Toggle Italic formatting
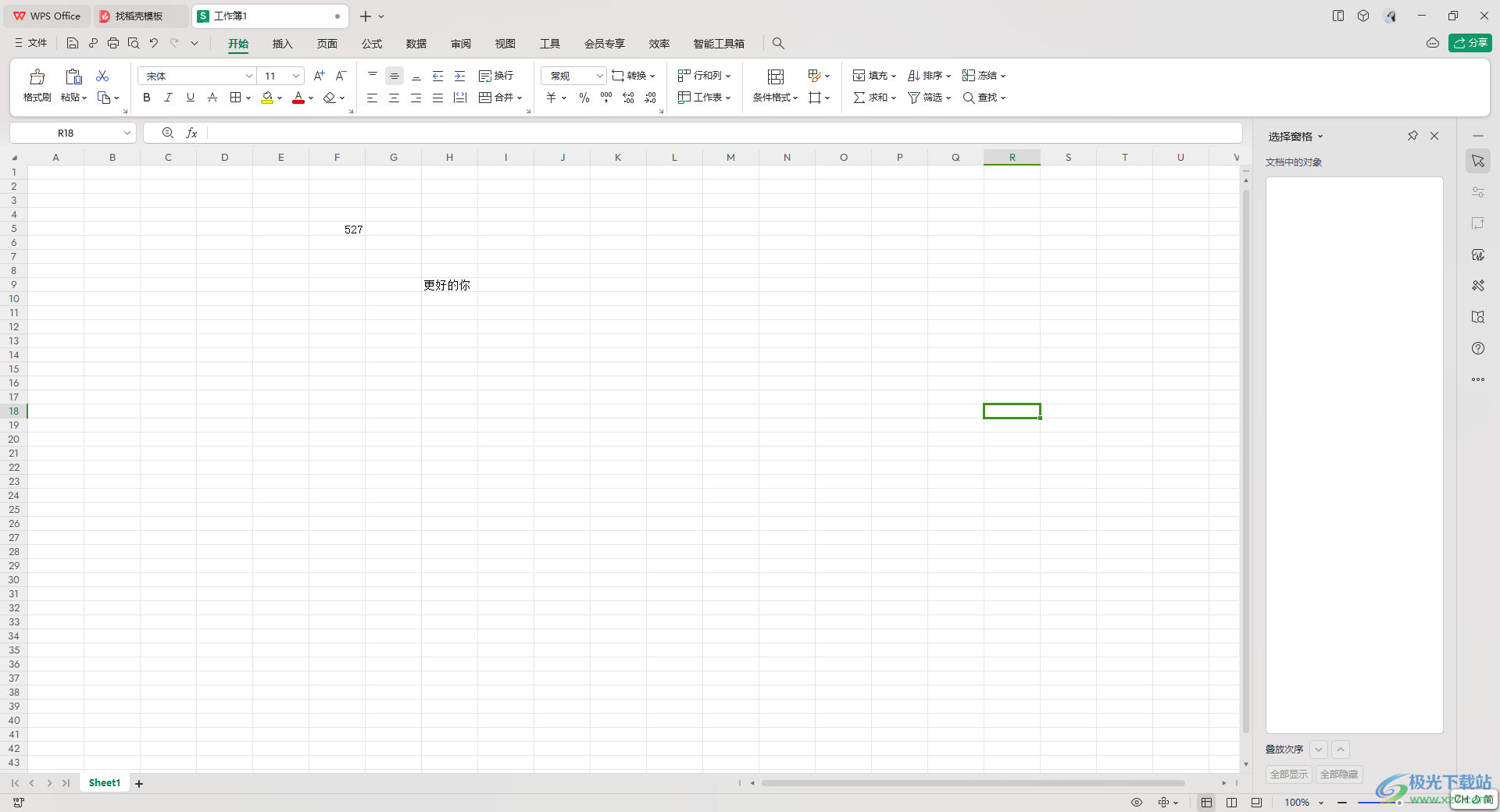This screenshot has height=812, width=1500. point(168,98)
